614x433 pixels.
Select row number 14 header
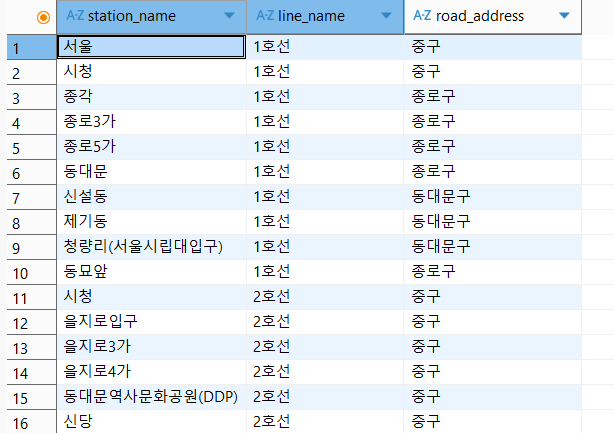tap(31, 373)
